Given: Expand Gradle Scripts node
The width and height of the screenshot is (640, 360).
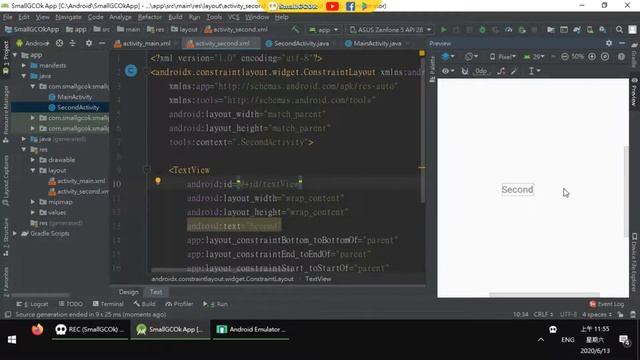Looking at the screenshot, I should (15, 233).
